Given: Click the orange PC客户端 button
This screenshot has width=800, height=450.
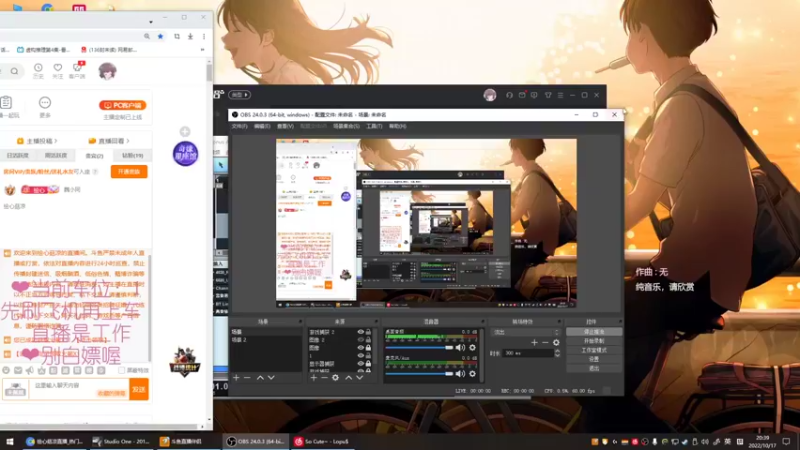Looking at the screenshot, I should click(122, 105).
